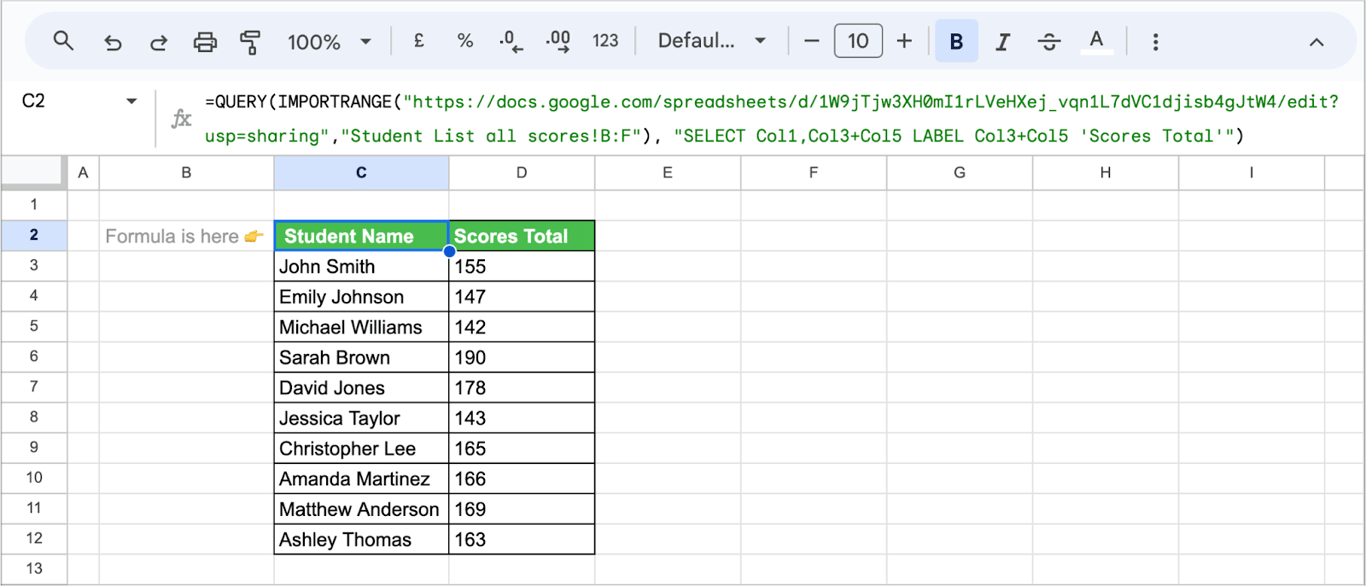Toggle italic formatting
Viewport: 1366px width, 586px height.
[1002, 41]
